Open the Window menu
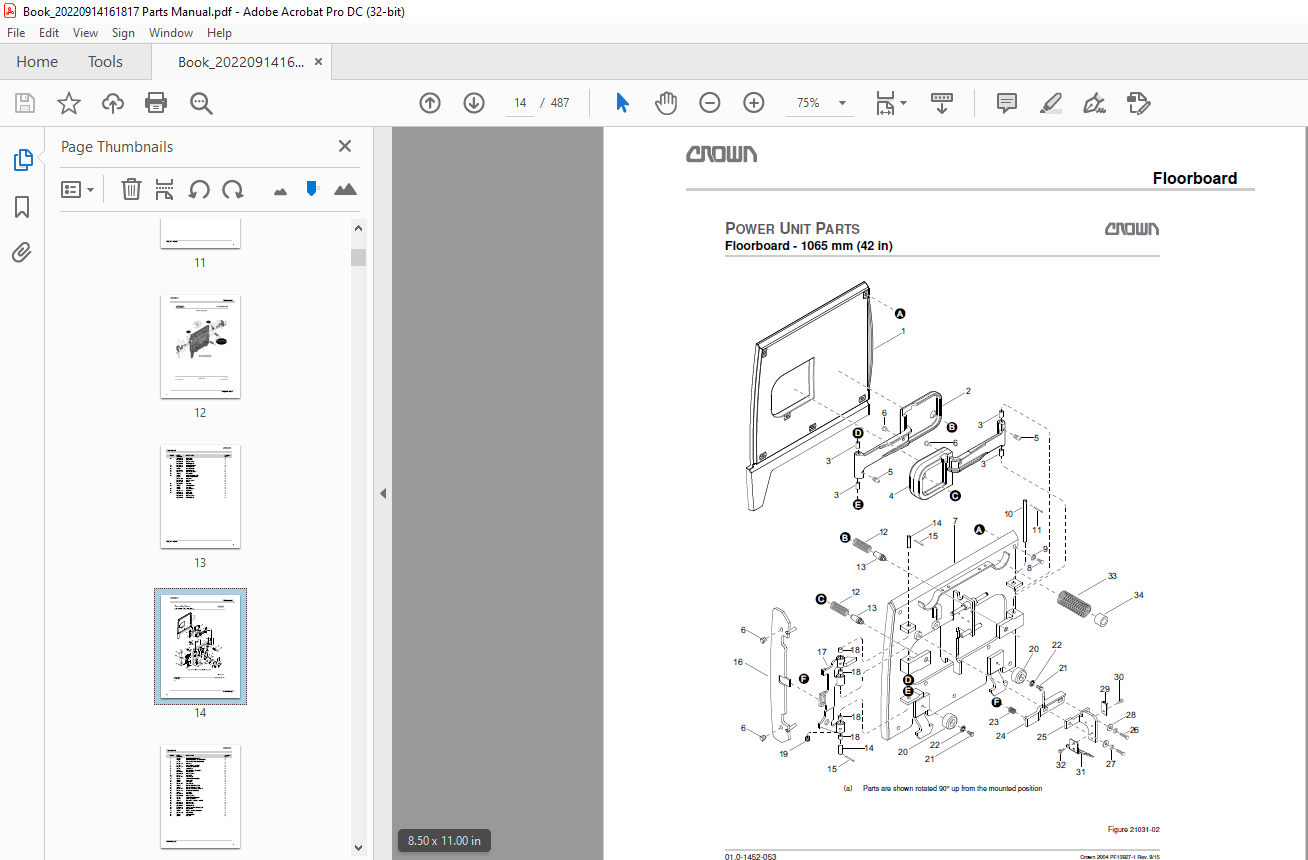The height and width of the screenshot is (860, 1308). point(171,33)
